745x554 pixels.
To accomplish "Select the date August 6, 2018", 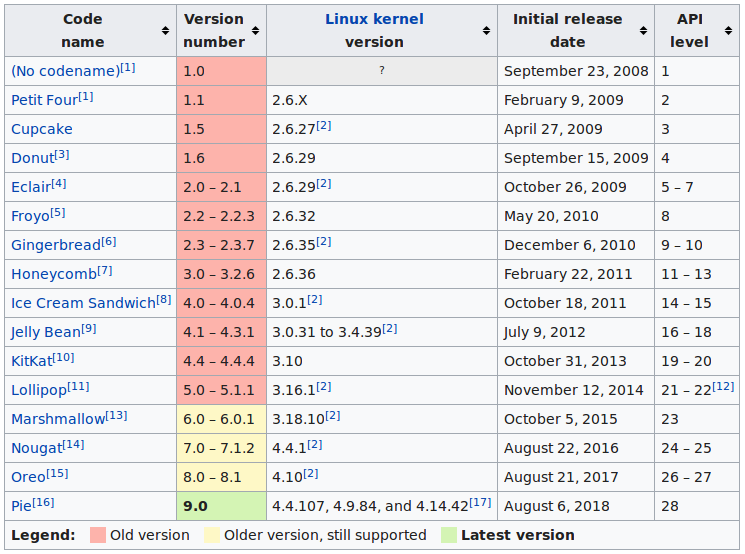I will point(576,506).
